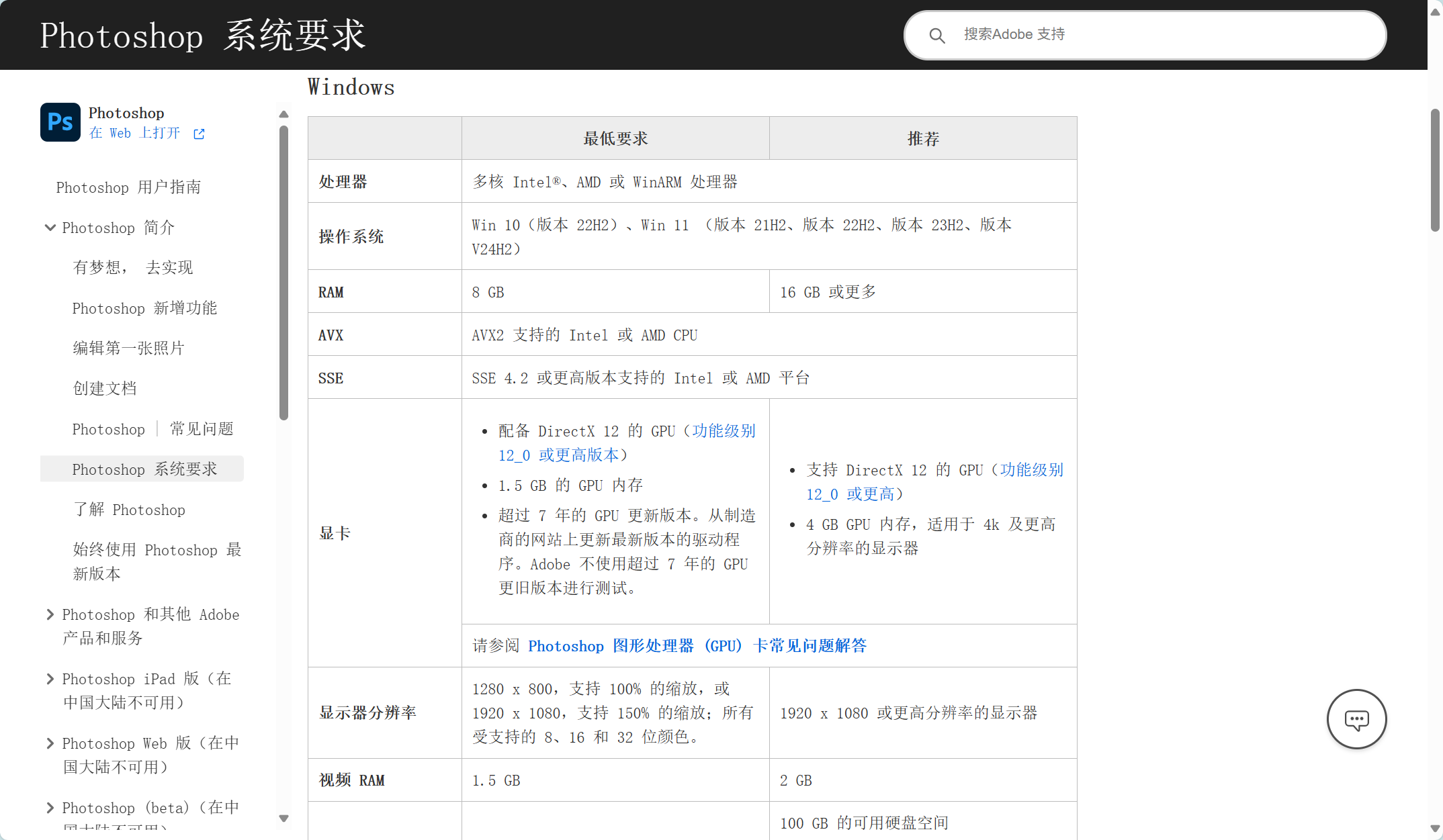Click the sidebar scroll-up arrow

283,114
